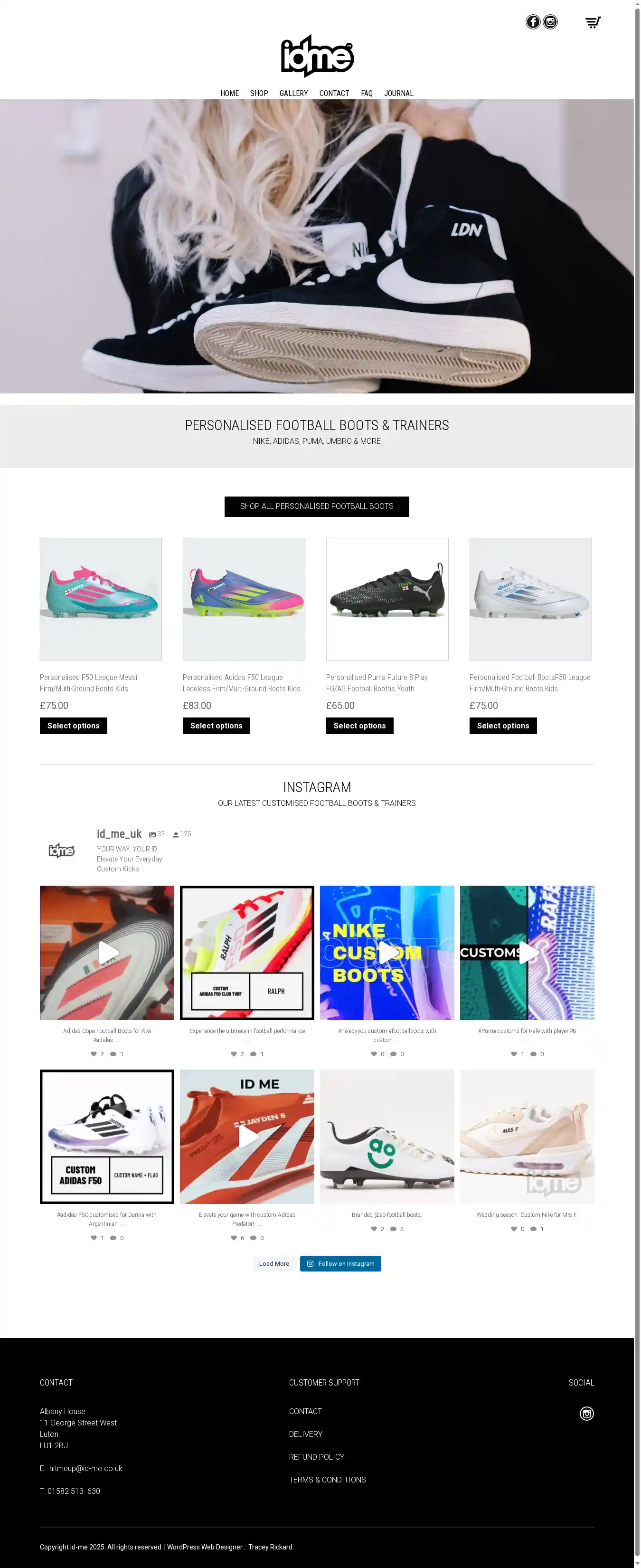Open the Refund Policy footer link
Image resolution: width=641 pixels, height=1568 pixels.
pos(317,1457)
